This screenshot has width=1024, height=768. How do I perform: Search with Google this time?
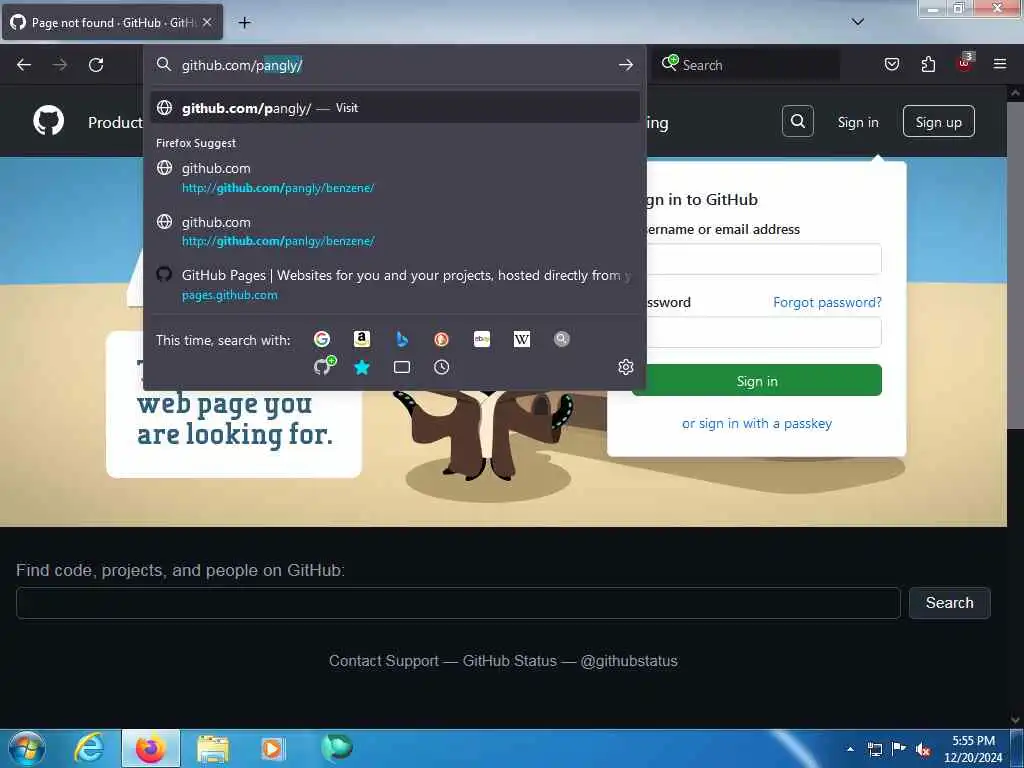[322, 339]
